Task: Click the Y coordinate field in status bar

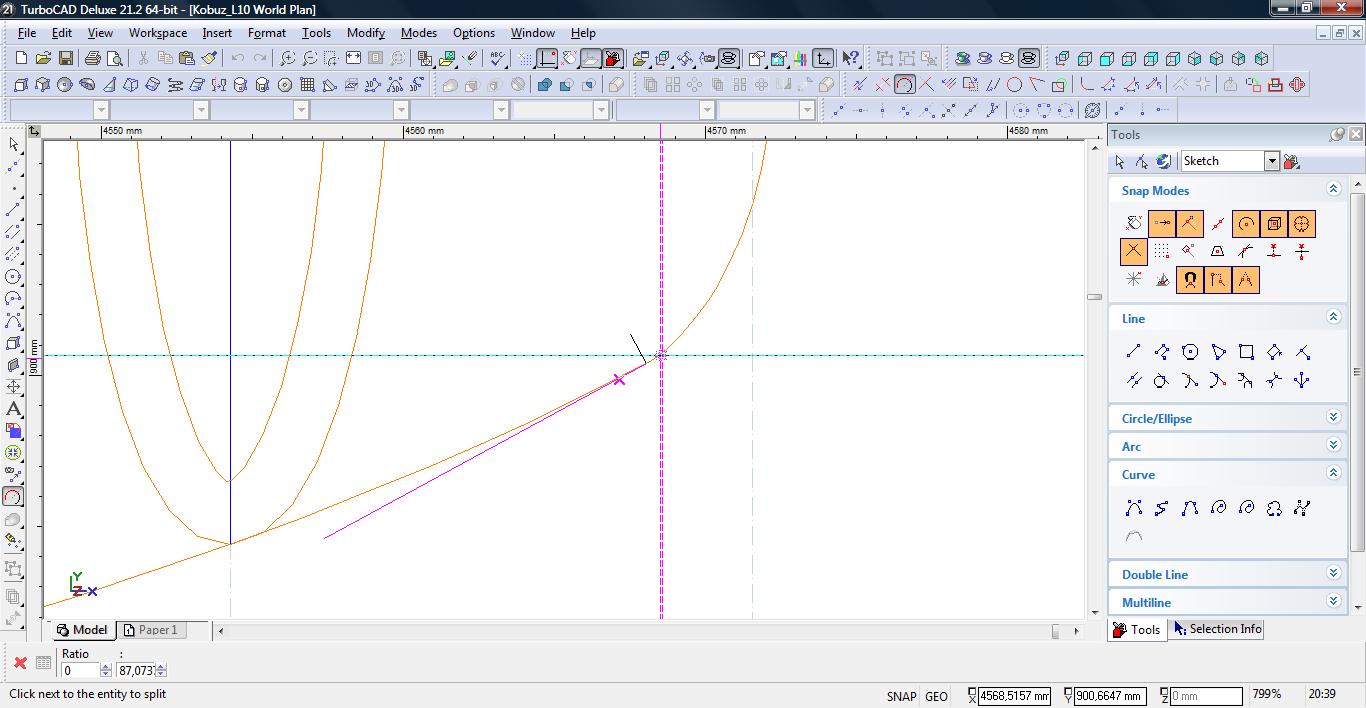Action: 1109,696
